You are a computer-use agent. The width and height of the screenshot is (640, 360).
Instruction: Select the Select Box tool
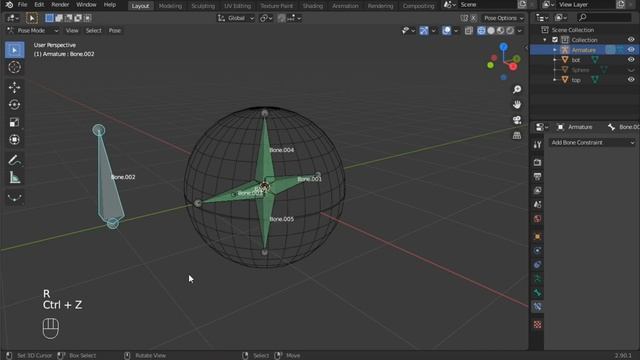click(15, 50)
